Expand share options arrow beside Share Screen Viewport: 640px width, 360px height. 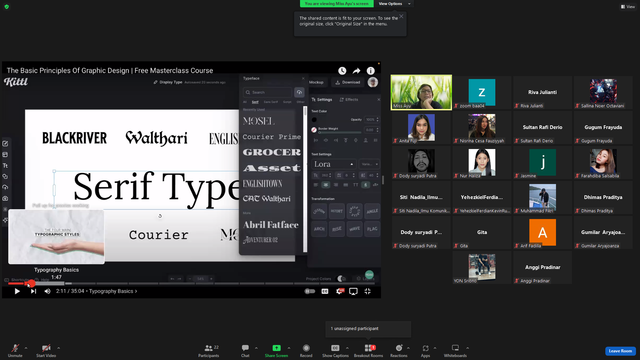click(289, 348)
